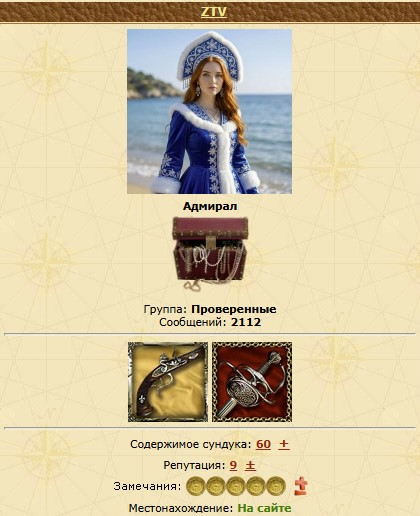Open chest contents value 60 link
Screen dimensions: 420x516
263,444
